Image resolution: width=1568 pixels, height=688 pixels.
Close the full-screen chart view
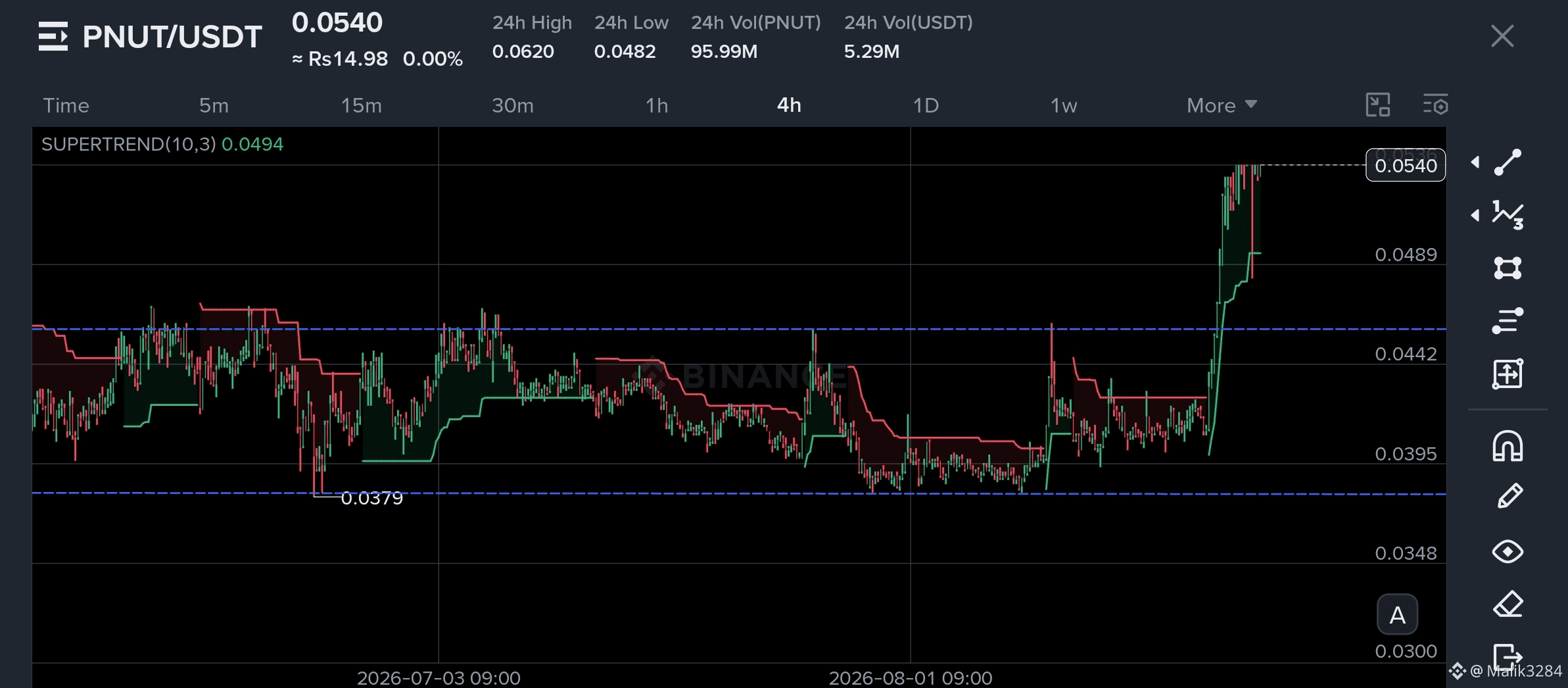1502,36
